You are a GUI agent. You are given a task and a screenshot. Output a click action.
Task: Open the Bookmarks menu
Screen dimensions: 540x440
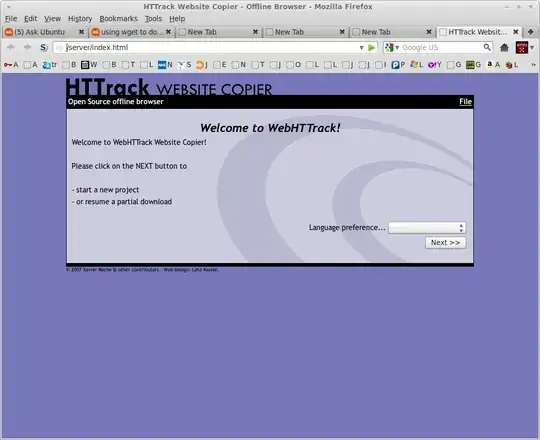118,19
